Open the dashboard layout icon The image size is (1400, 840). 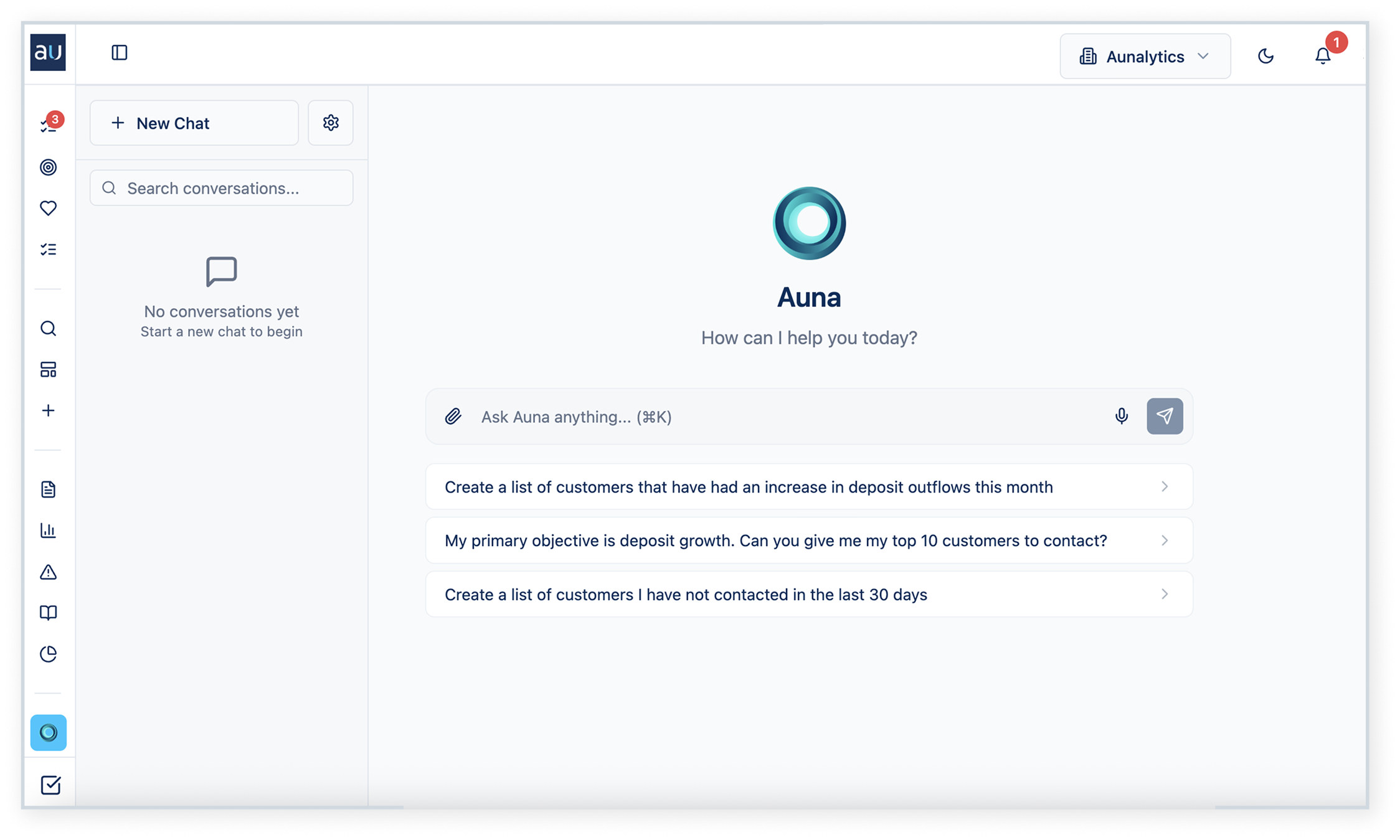point(49,369)
